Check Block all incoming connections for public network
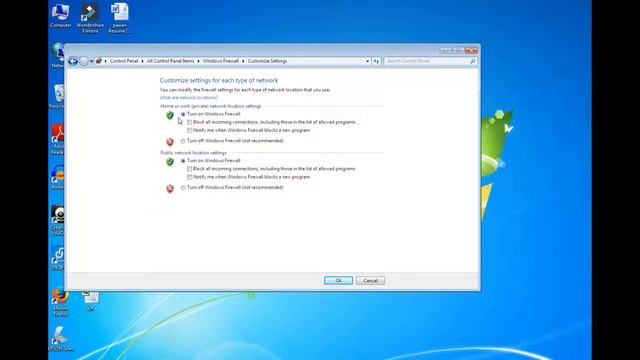The width and height of the screenshot is (640, 360). point(189,169)
